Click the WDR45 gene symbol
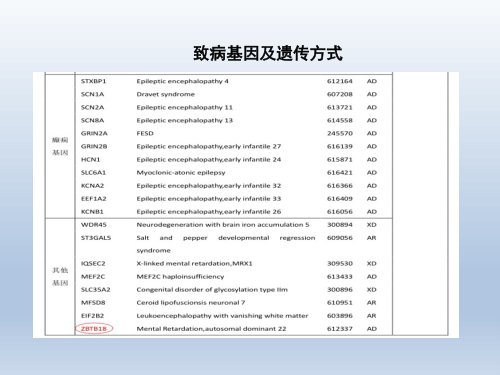The image size is (500, 375). [93, 225]
